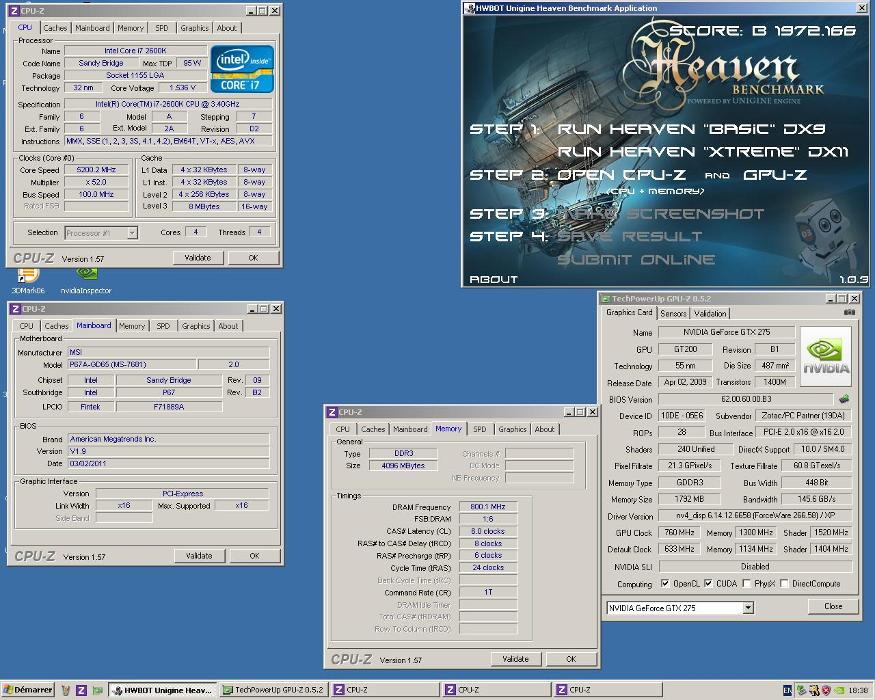Click the Memory Size value 1792 MB
Screen dimensions: 875x700
(x=689, y=499)
